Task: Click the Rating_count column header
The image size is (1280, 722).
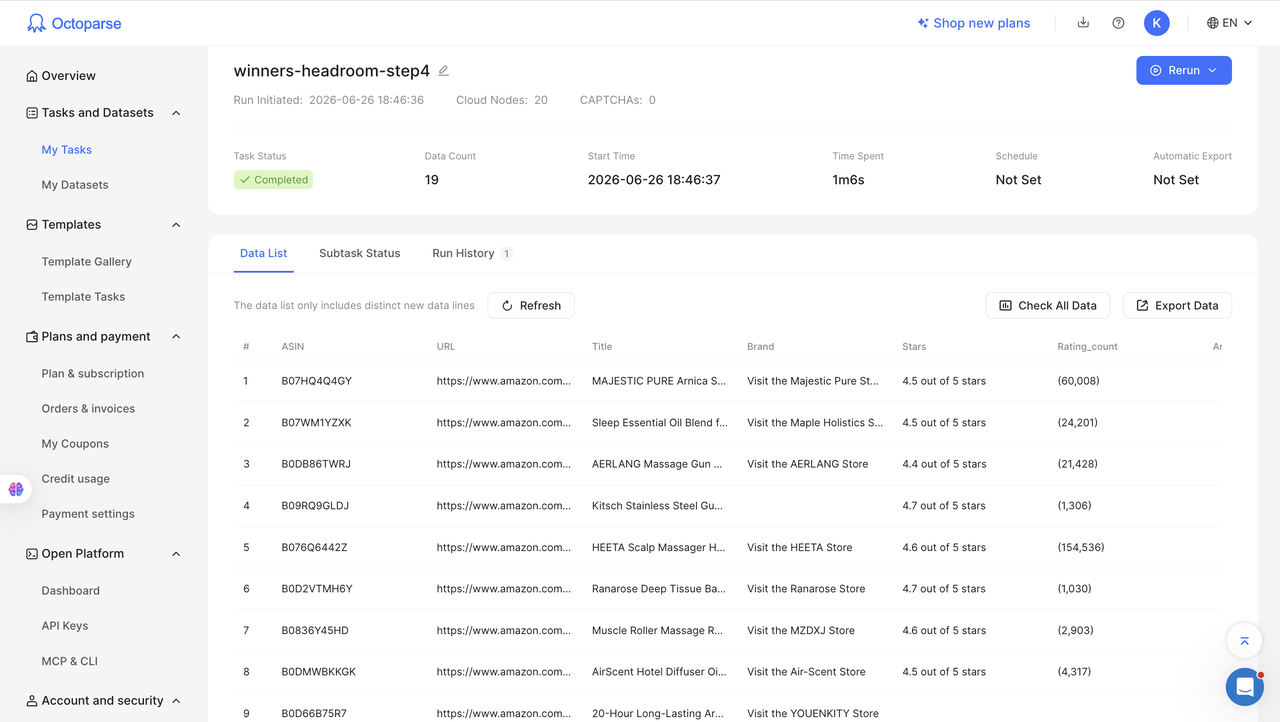Action: (x=1087, y=347)
